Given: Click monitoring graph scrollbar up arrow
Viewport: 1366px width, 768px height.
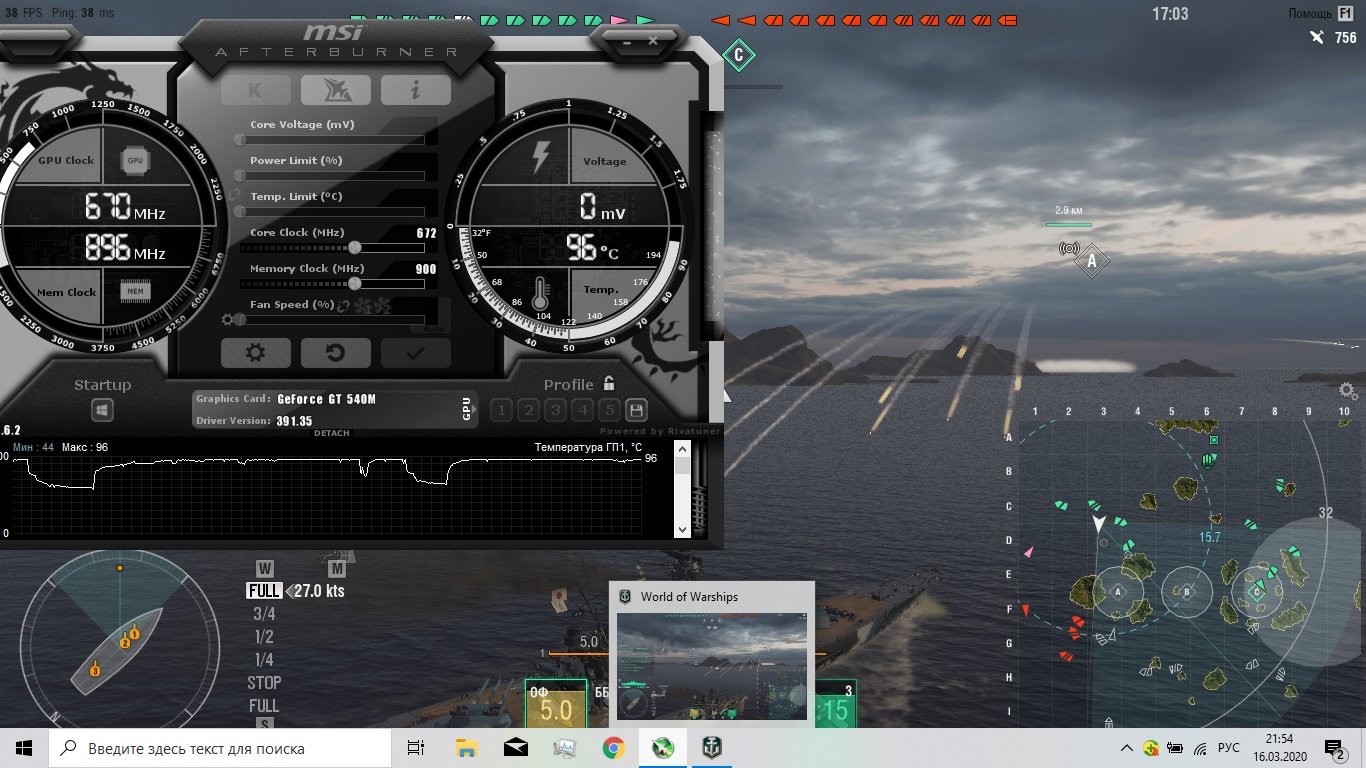Looking at the screenshot, I should tap(682, 450).
